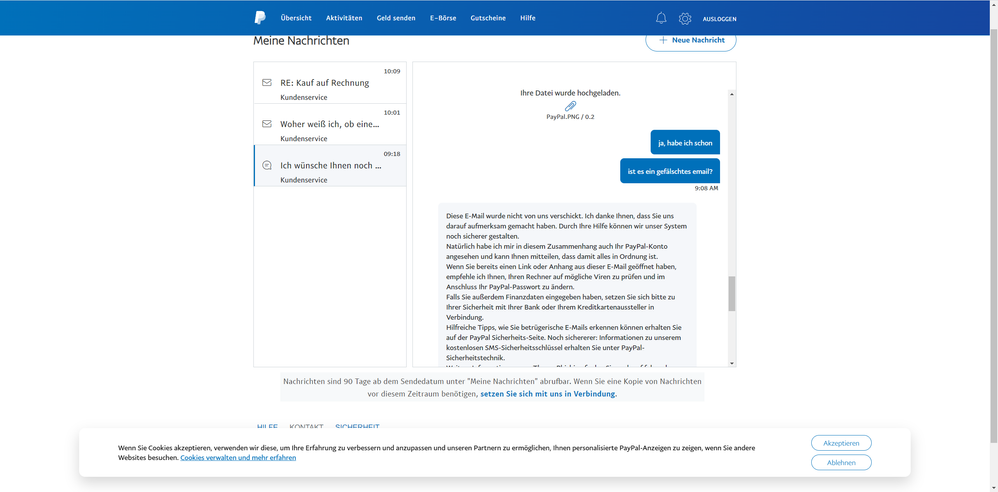Open Geld senden page
Image resolution: width=998 pixels, height=492 pixels.
pos(396,18)
